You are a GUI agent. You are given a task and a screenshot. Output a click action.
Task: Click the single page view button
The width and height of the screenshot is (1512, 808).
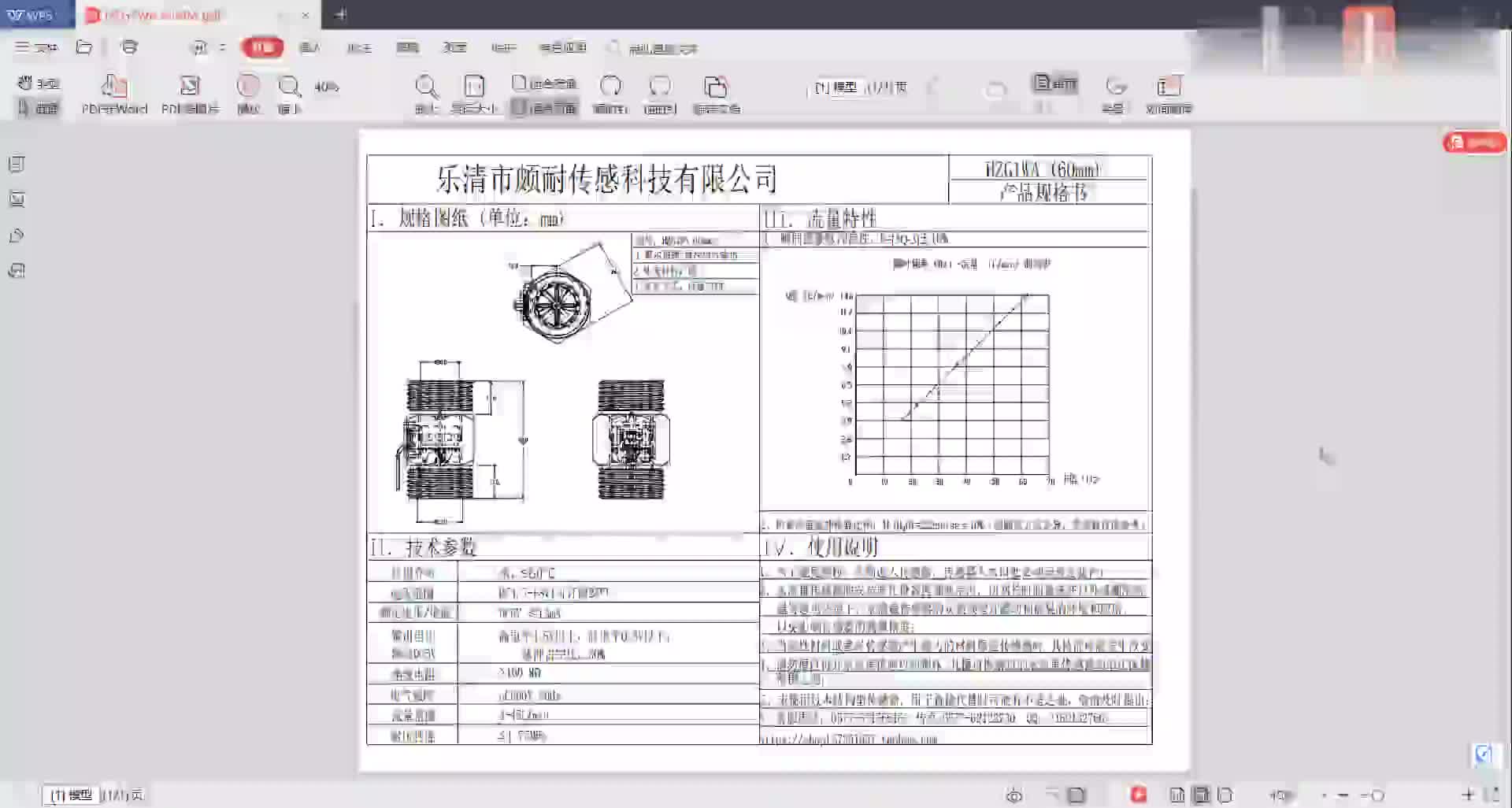[x=1055, y=83]
